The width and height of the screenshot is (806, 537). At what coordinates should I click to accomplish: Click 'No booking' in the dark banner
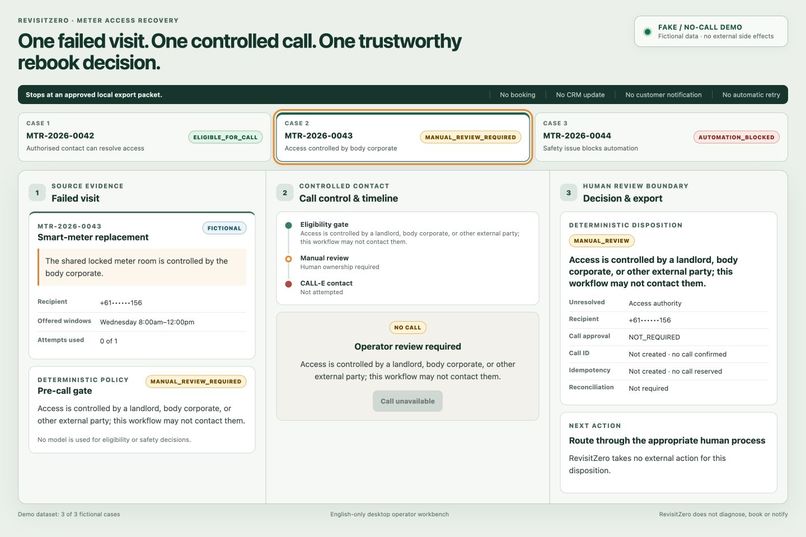tap(517, 95)
